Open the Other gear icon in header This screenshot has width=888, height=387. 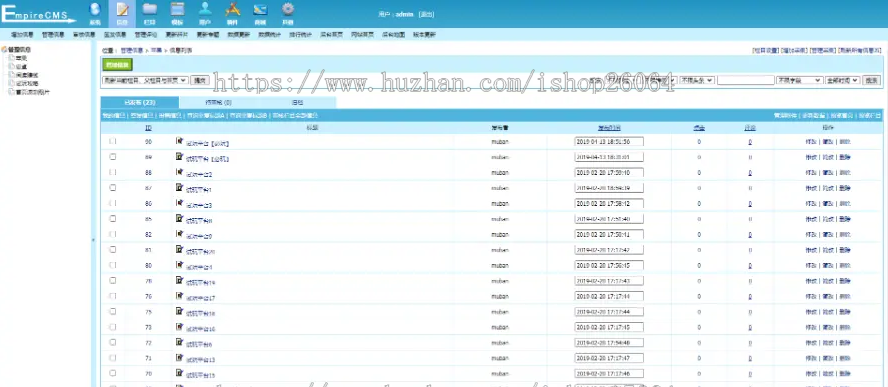tap(288, 10)
